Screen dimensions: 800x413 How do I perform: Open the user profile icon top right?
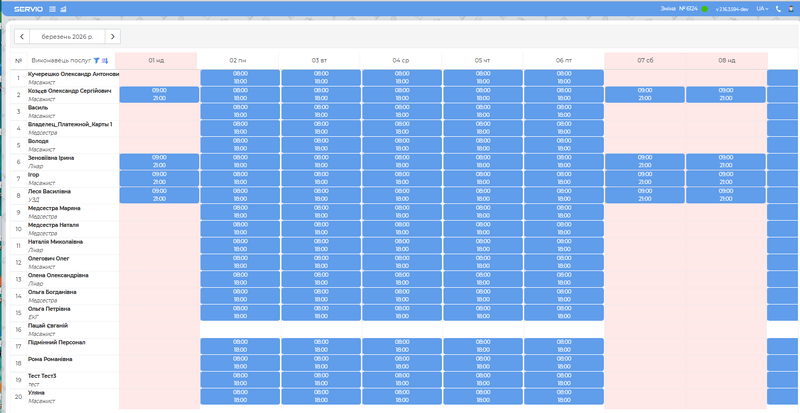[x=791, y=8]
